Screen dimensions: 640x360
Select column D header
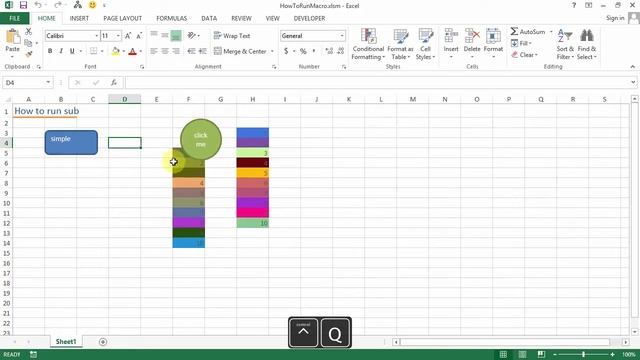click(x=124, y=99)
